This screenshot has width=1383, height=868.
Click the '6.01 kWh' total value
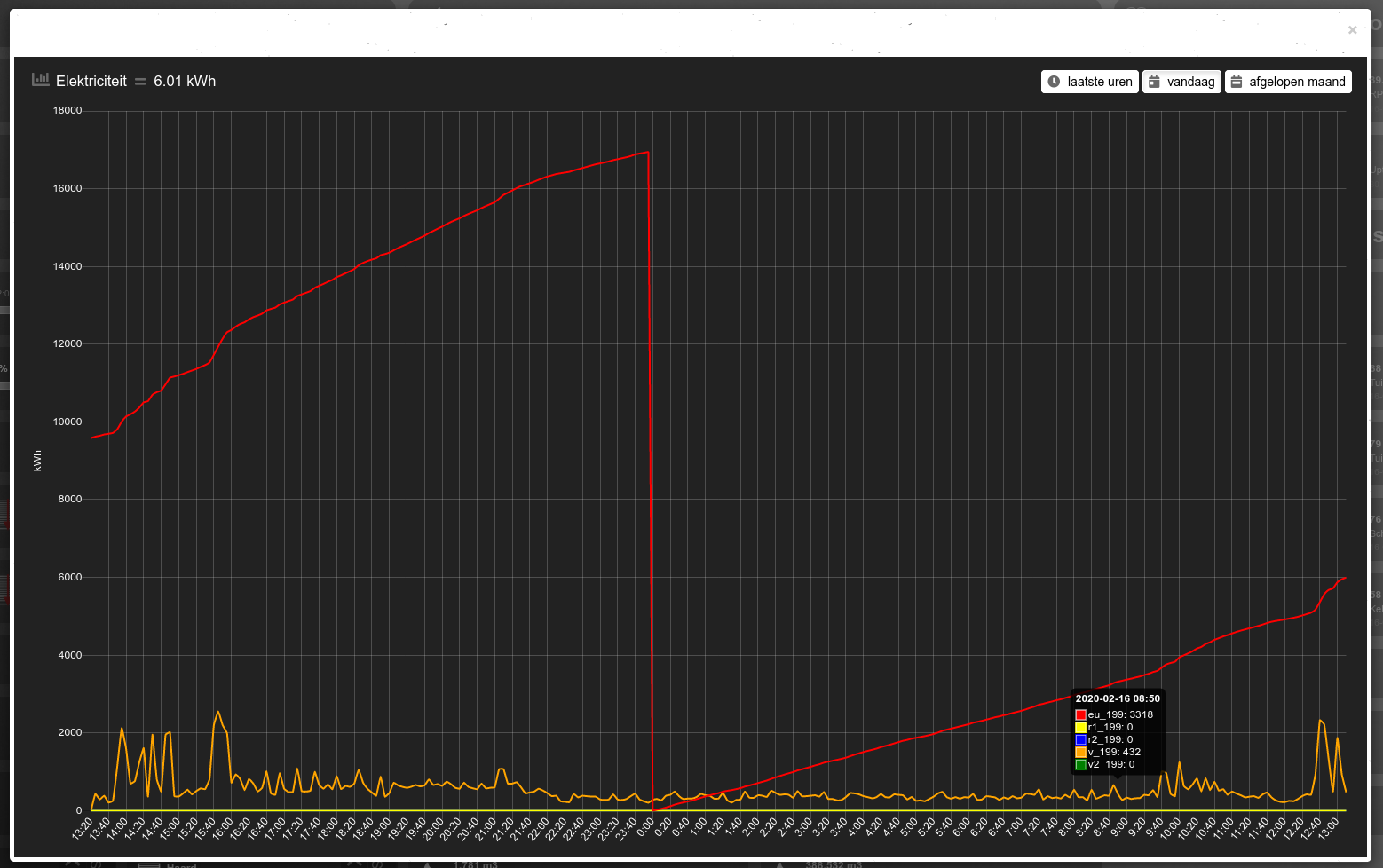[185, 81]
